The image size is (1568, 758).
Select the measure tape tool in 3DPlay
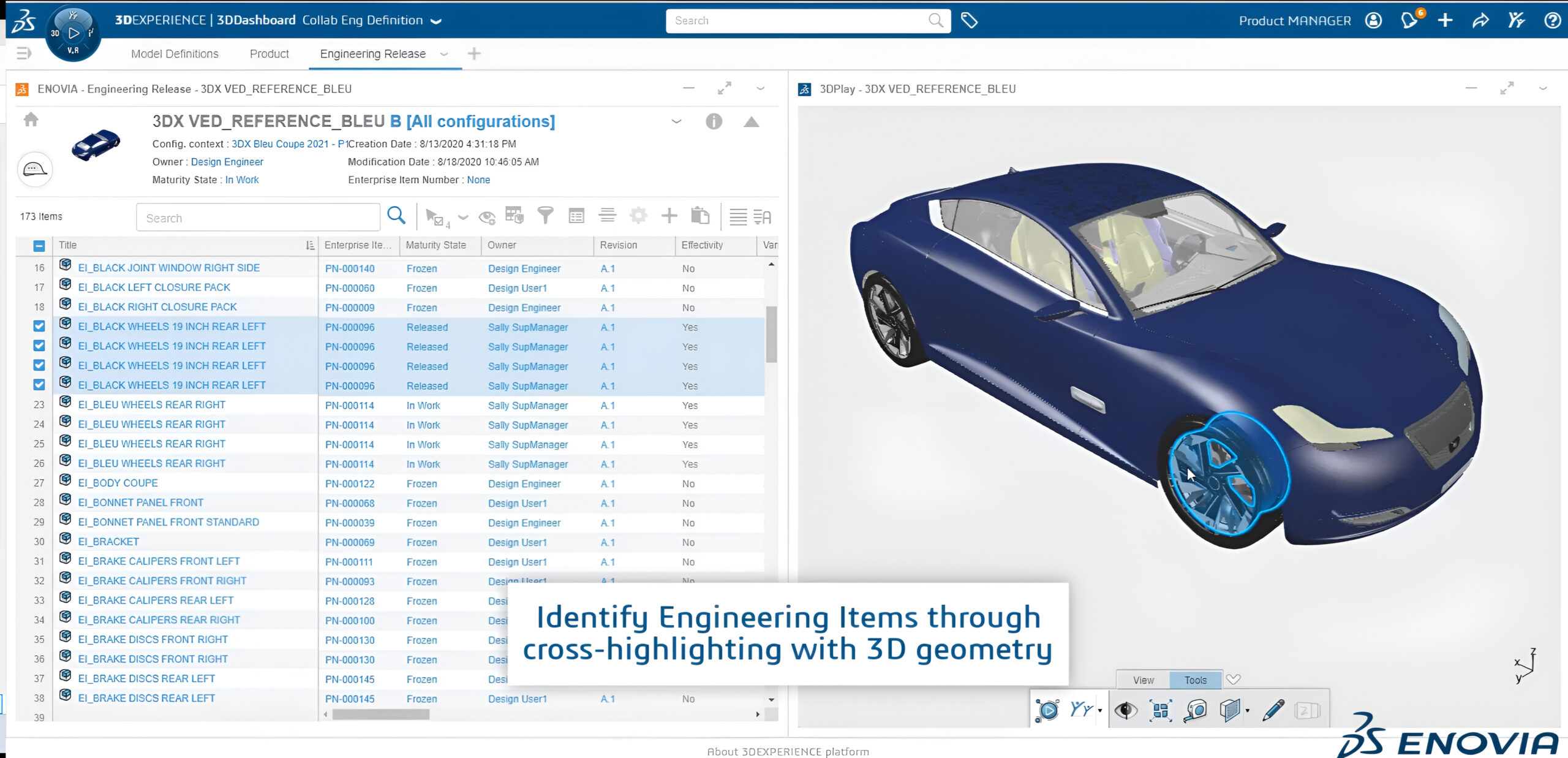[x=1196, y=710]
